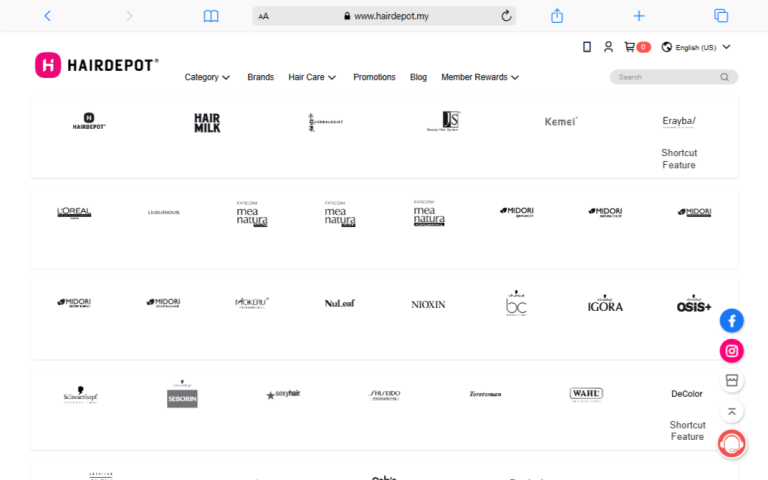Open the user account icon
The height and width of the screenshot is (480, 768).
pos(608,47)
